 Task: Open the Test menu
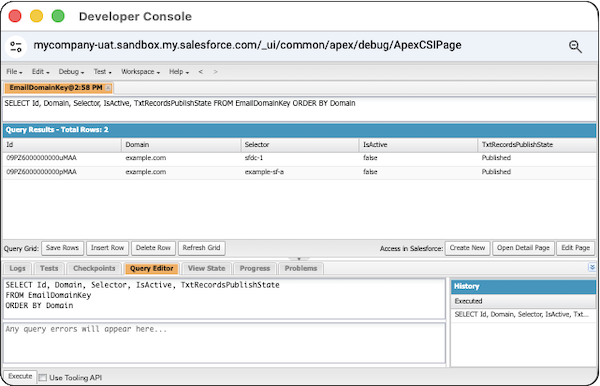coord(103,72)
